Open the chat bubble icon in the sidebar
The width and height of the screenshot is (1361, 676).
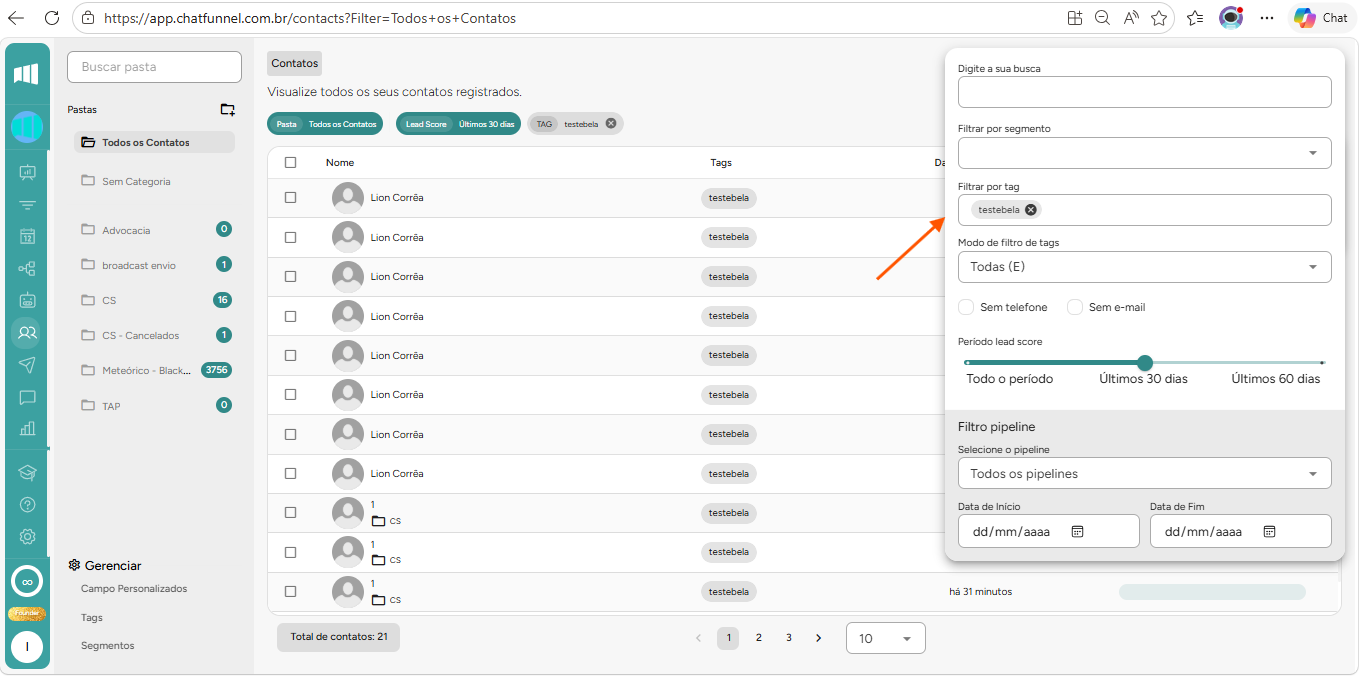(27, 397)
